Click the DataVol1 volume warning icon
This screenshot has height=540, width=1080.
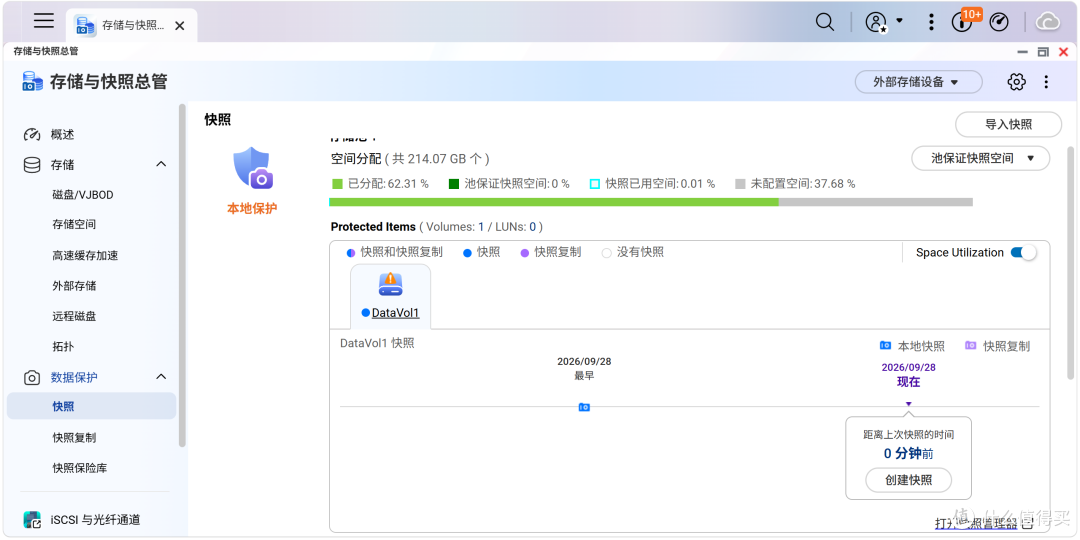point(390,284)
